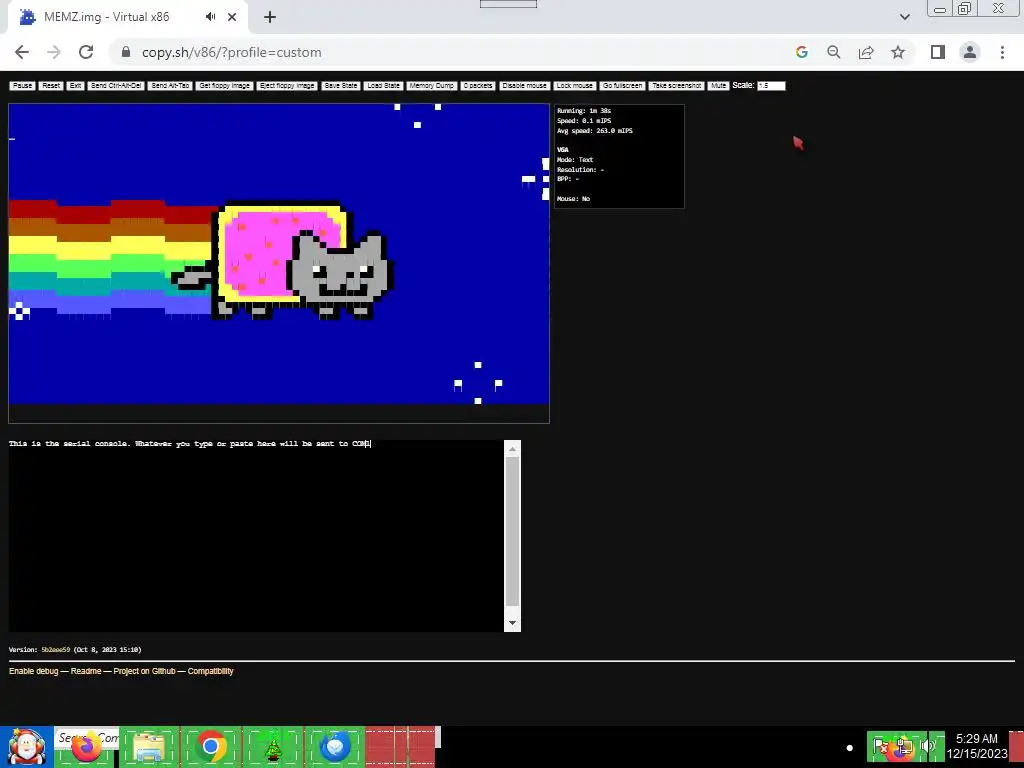Screen dimensions: 1024x768
Task: Click Go fullscreen button
Action: (623, 86)
